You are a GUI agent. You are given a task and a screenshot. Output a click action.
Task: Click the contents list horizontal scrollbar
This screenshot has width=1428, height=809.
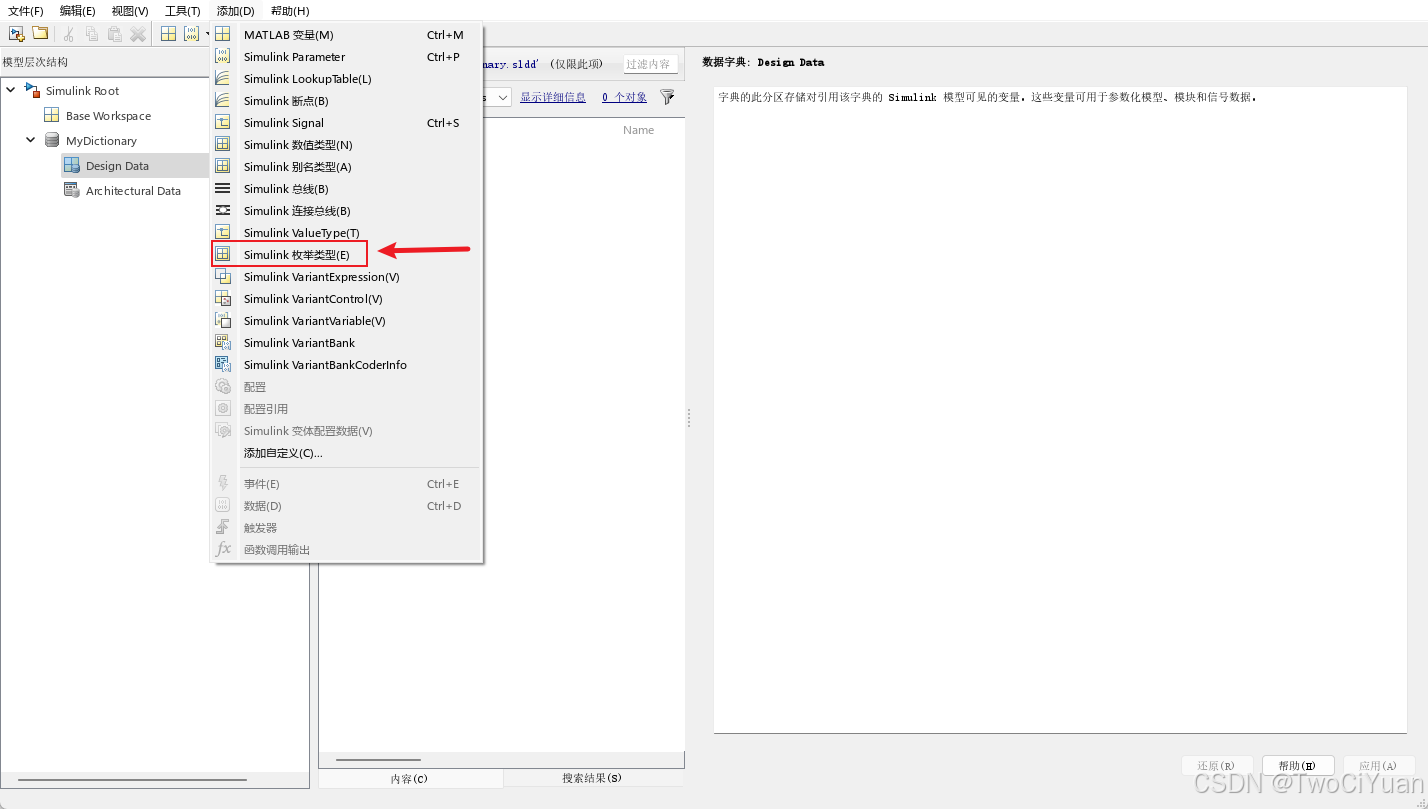[x=378, y=759]
